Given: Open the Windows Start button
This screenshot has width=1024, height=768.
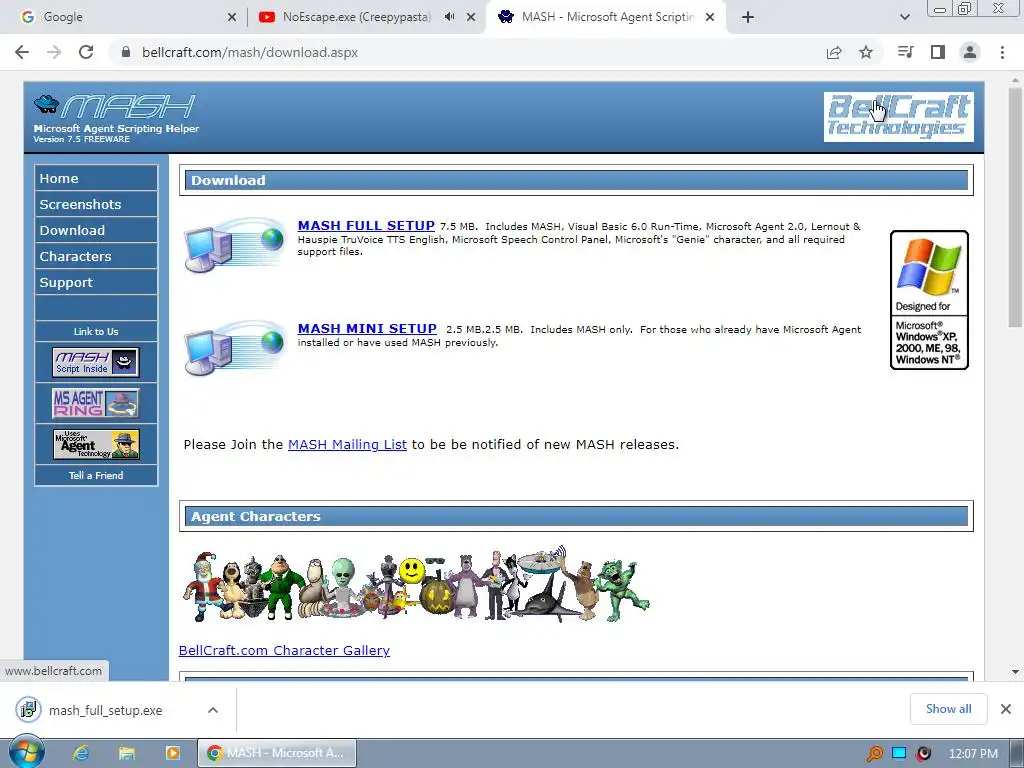Looking at the screenshot, I should tap(26, 752).
